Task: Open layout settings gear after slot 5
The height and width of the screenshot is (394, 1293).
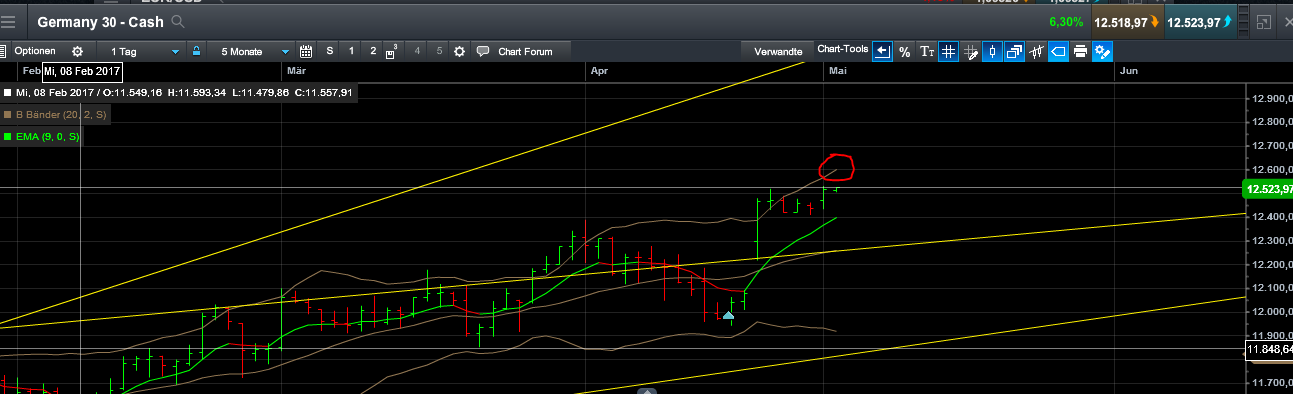Action: [460, 51]
